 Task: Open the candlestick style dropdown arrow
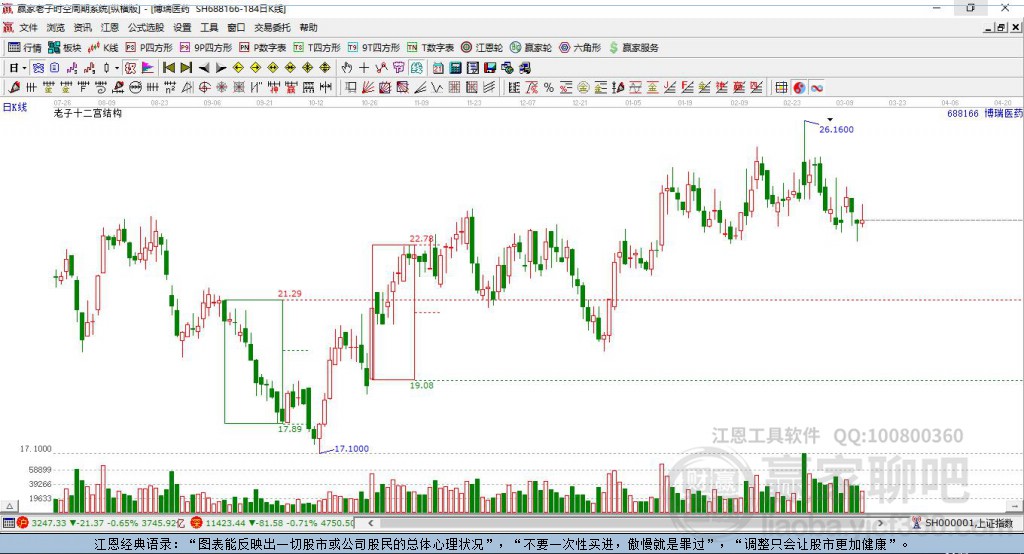pos(117,68)
